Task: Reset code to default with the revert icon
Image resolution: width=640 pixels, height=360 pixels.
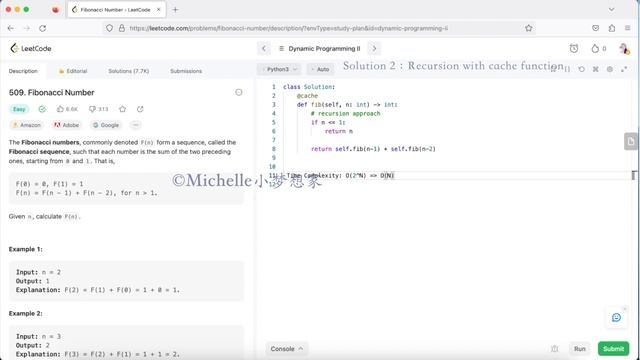Action: [x=582, y=69]
